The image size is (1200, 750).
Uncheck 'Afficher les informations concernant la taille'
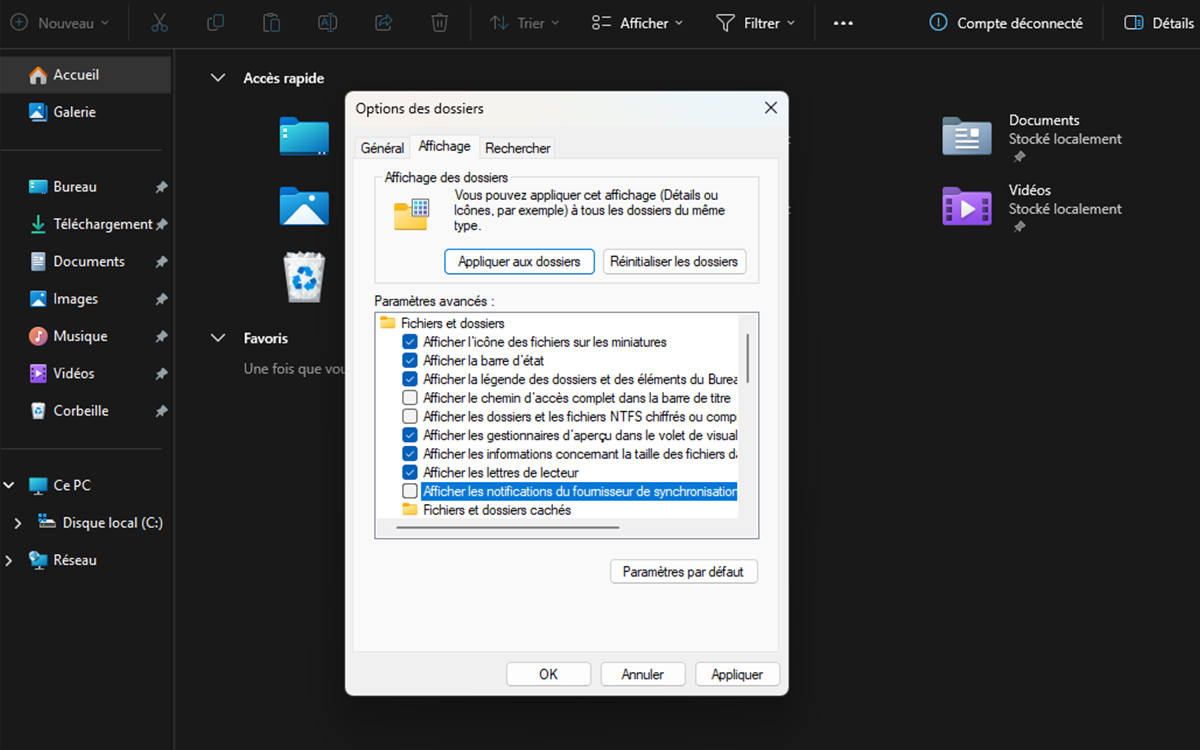[410, 454]
